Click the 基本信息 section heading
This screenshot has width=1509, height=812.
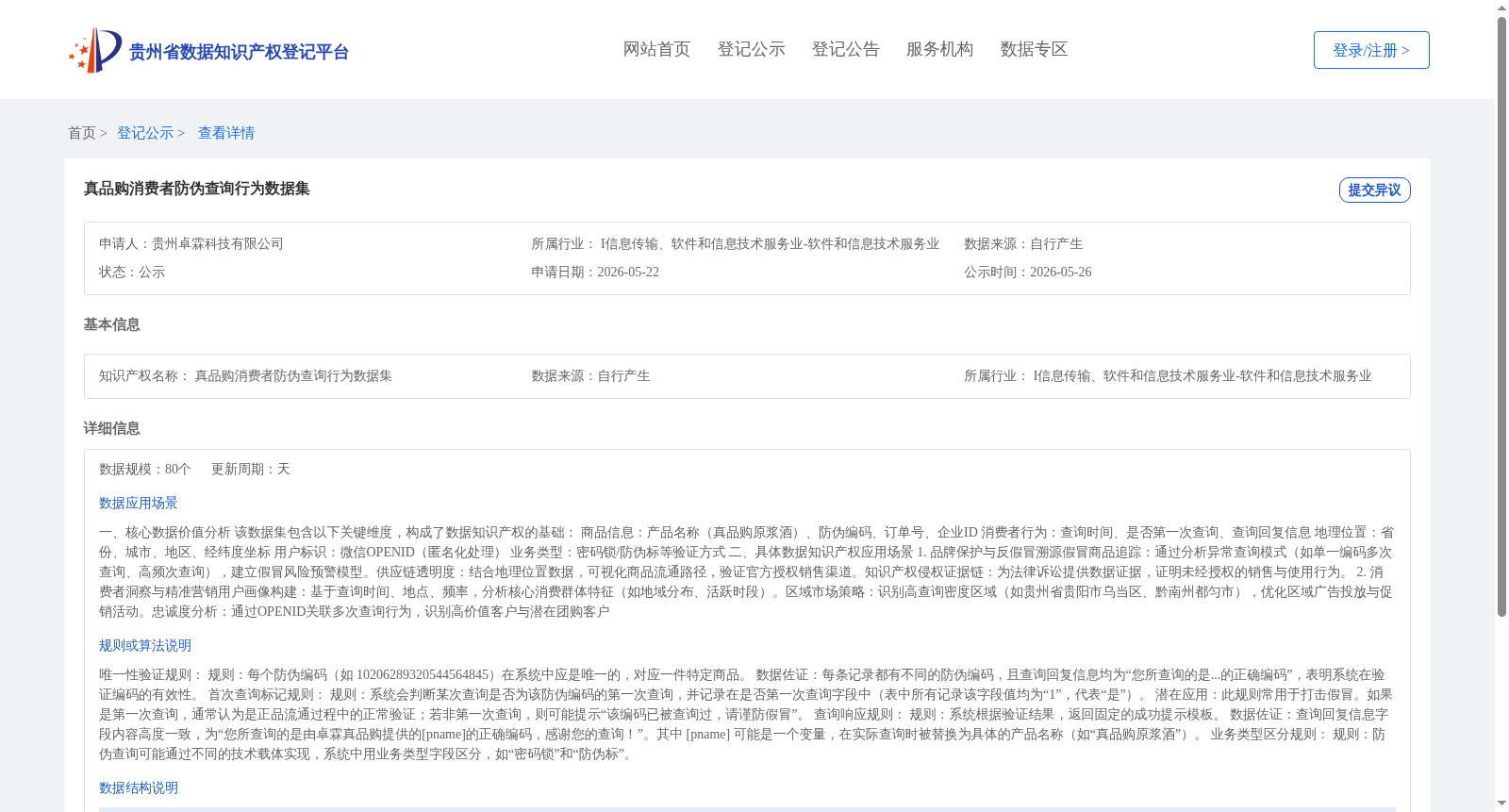click(112, 324)
